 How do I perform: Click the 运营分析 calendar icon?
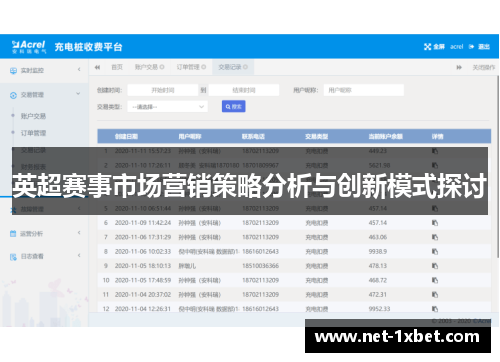tap(13, 234)
